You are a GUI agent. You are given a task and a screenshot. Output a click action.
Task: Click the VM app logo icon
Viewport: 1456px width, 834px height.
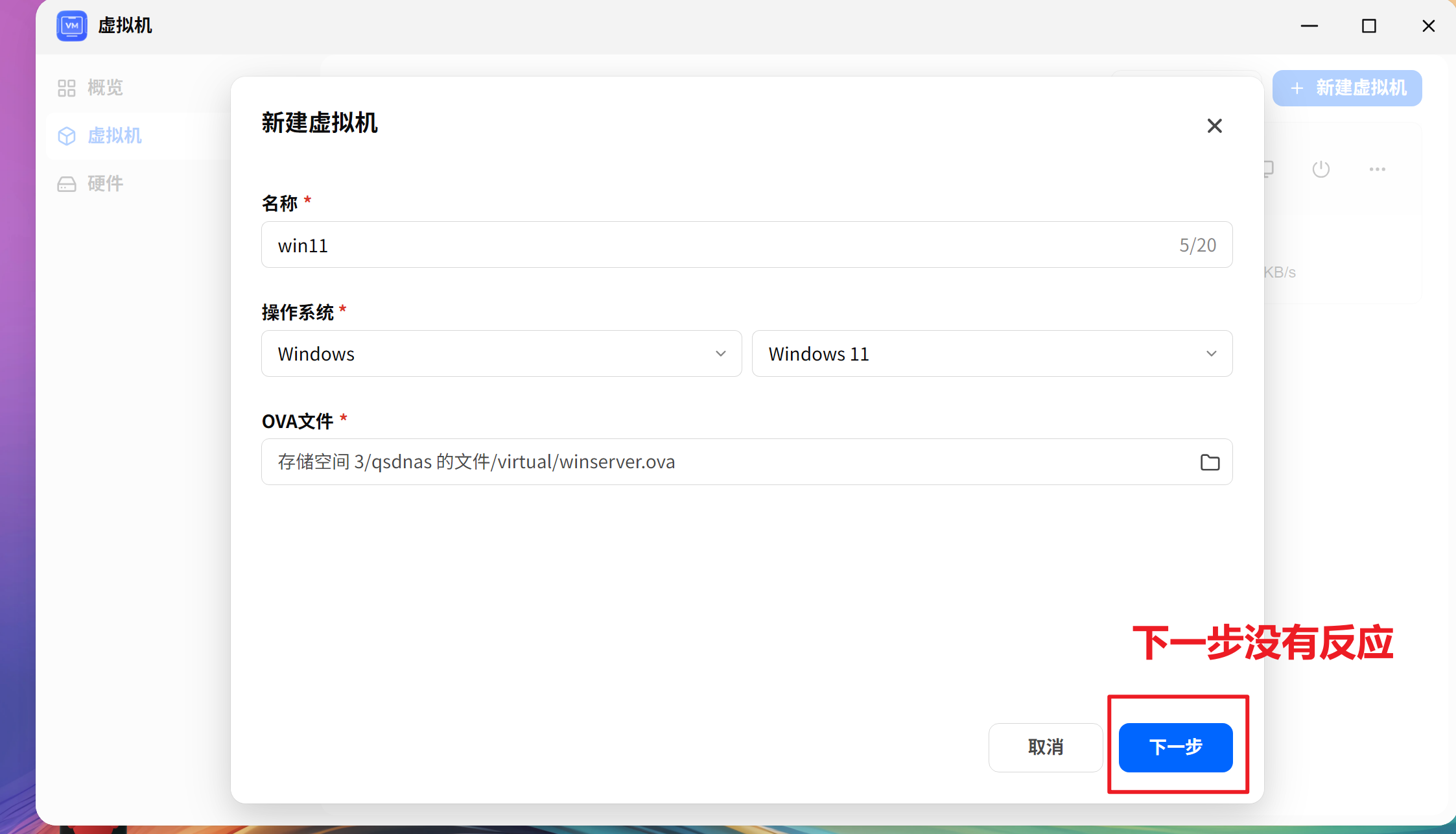72,26
